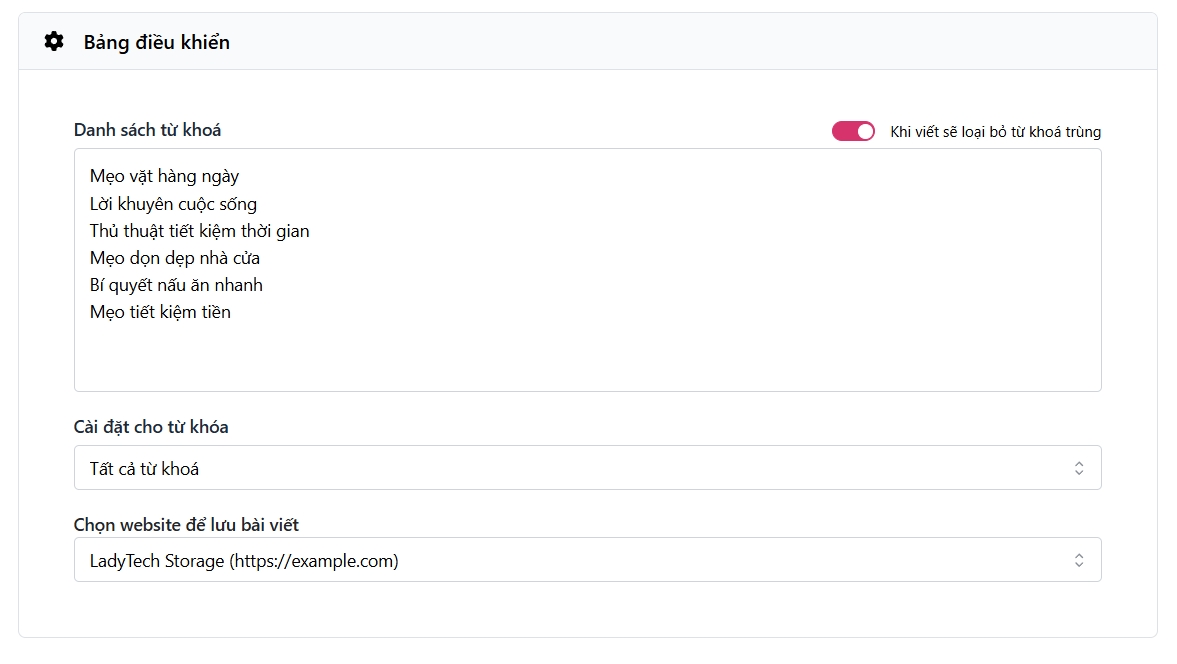Click the 'Danh sách từ khoá' field label
This screenshot has width=1177, height=664.
click(x=147, y=130)
